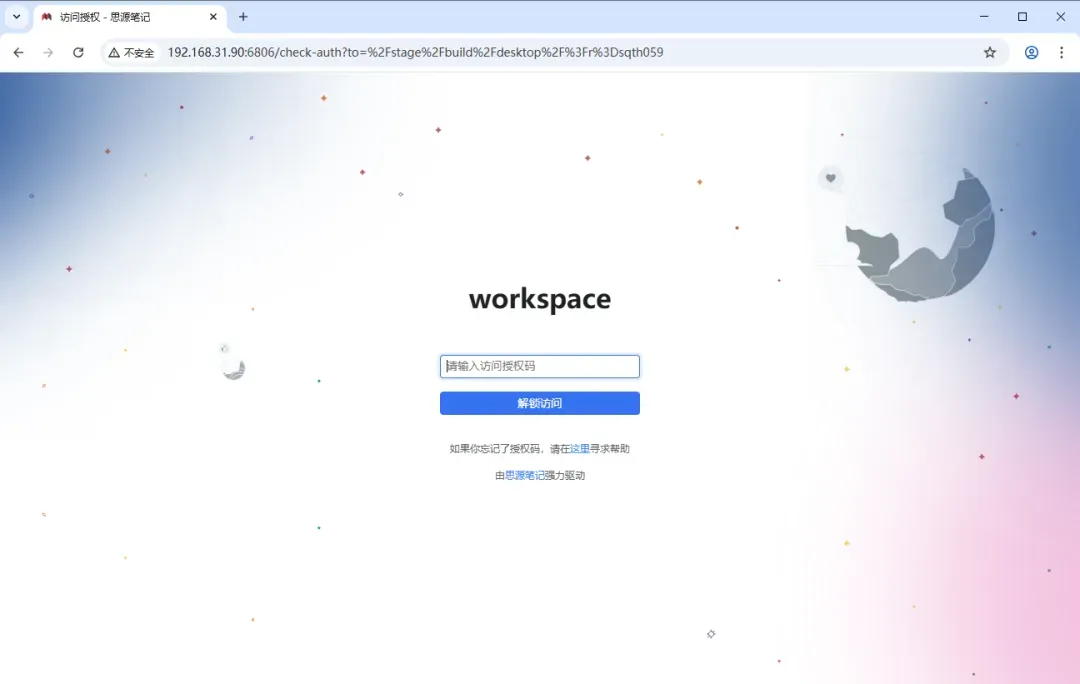This screenshot has width=1080, height=684.
Task: Open the Chrome three-dot menu
Action: coord(1061,52)
